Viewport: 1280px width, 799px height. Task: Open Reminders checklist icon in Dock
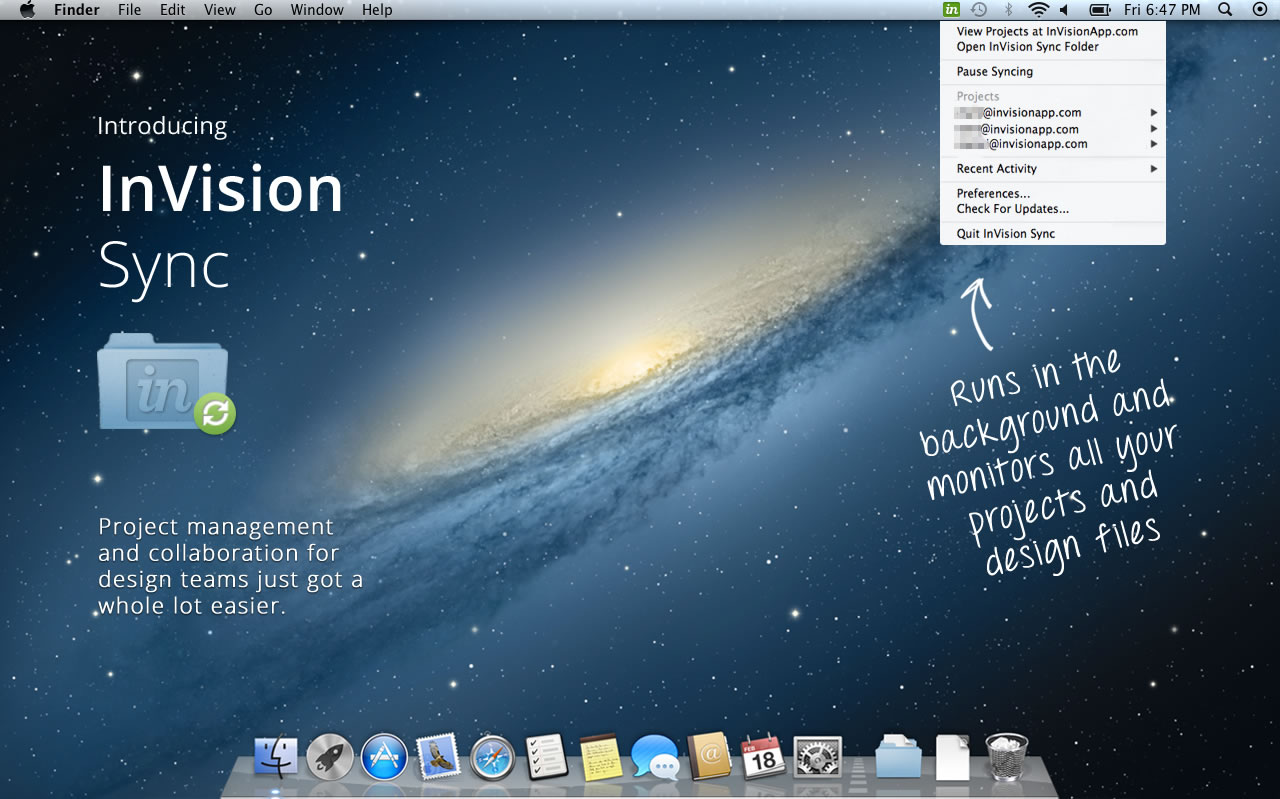547,757
